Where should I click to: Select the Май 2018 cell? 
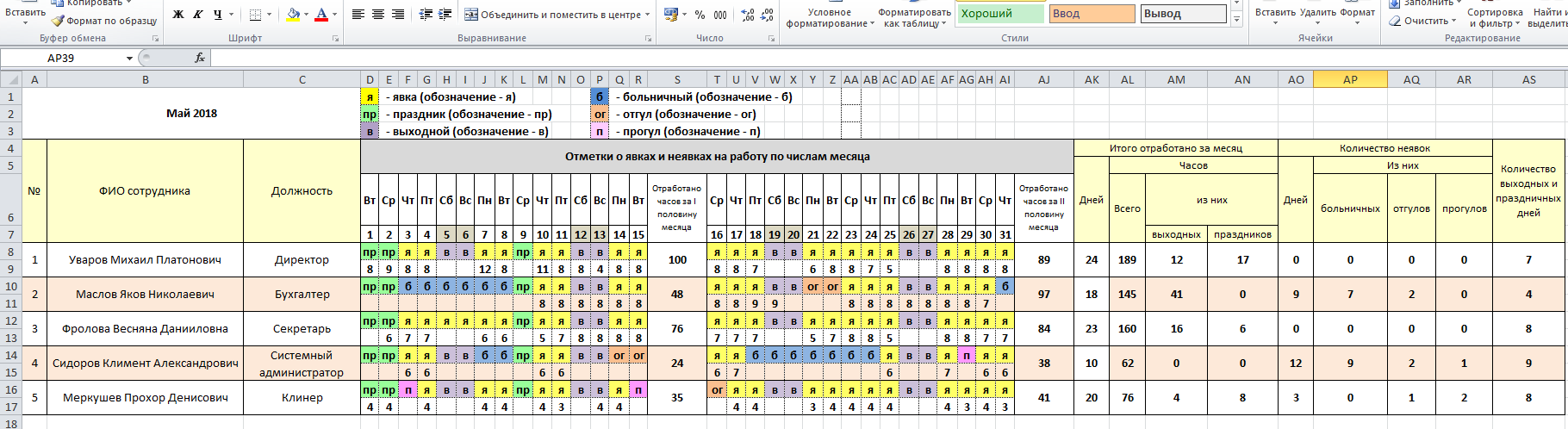[x=191, y=114]
